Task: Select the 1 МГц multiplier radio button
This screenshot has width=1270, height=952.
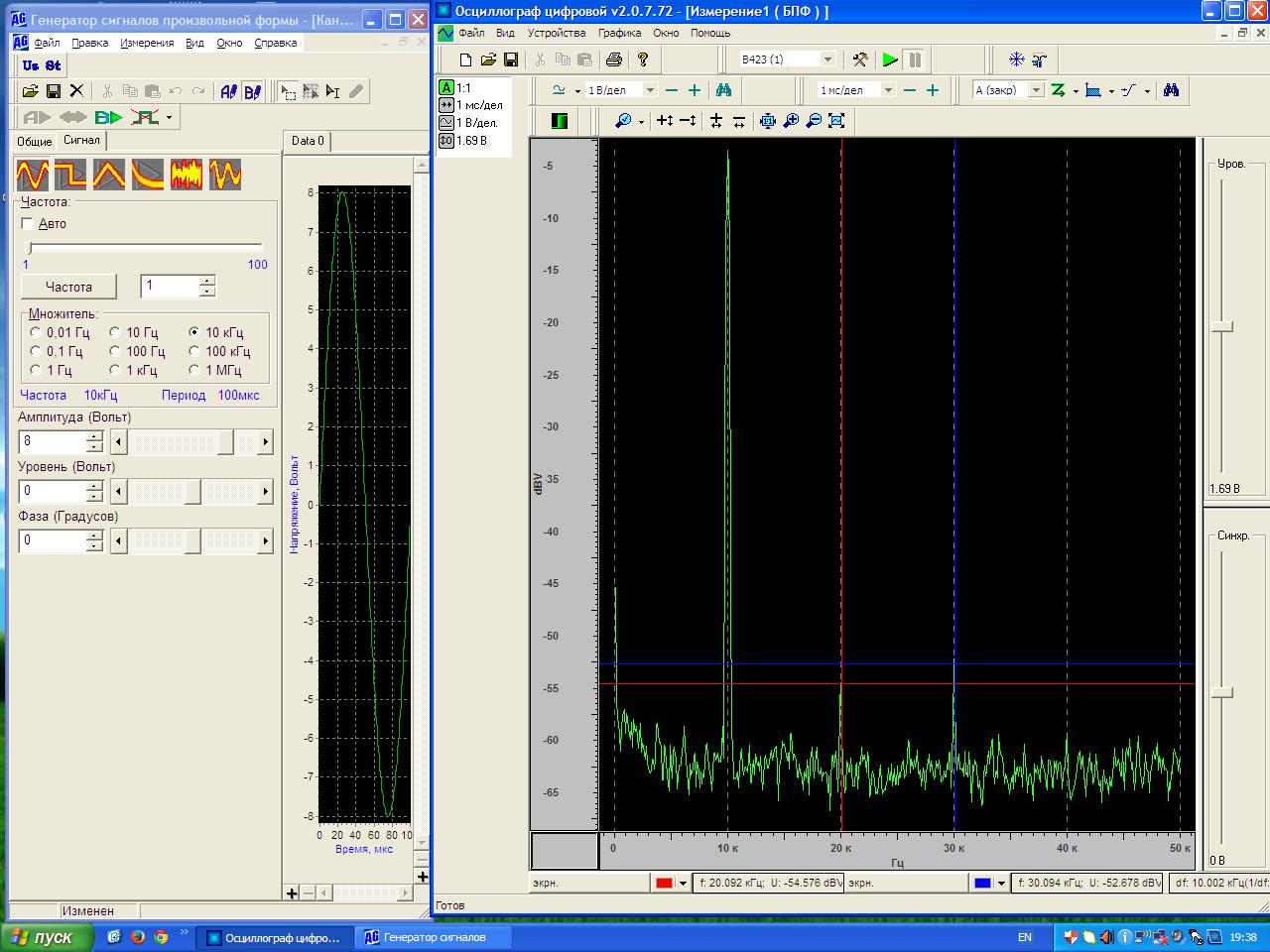Action: tap(194, 370)
